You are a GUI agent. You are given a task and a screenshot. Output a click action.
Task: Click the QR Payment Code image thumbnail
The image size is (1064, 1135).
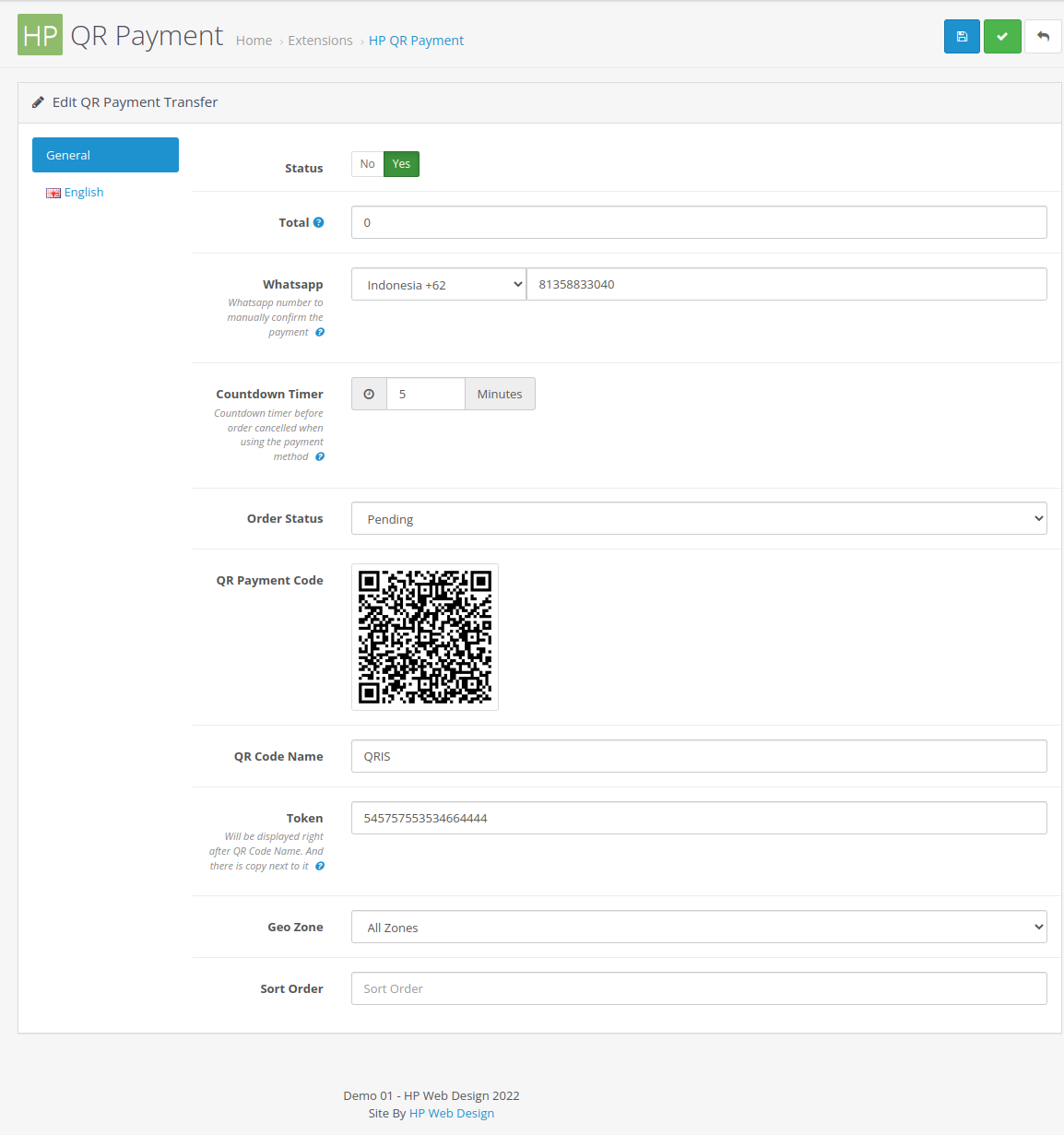[425, 637]
